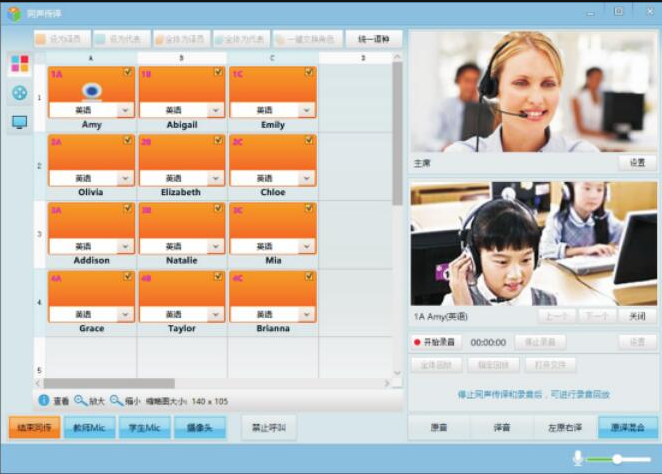Screen dimensions: 662x474
Task: Click the fourth toolbar button with teal icon
Action: (x=242, y=39)
